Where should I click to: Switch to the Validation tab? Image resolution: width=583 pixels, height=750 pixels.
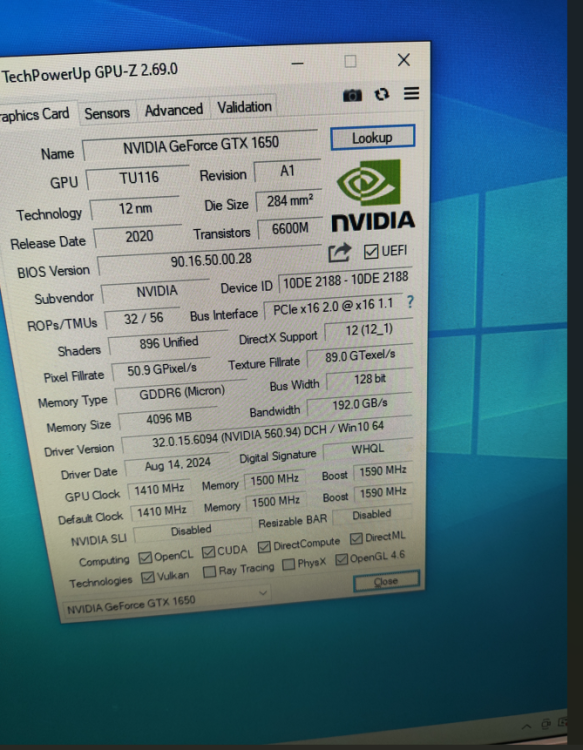[x=244, y=107]
